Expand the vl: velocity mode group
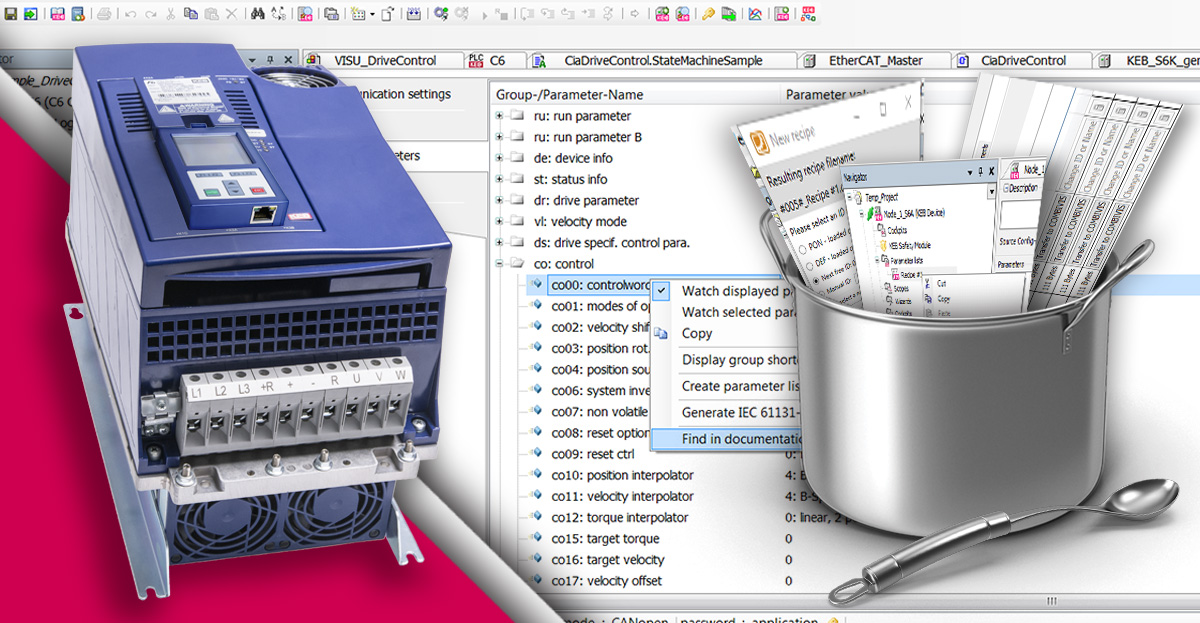The image size is (1200, 623). click(x=500, y=221)
